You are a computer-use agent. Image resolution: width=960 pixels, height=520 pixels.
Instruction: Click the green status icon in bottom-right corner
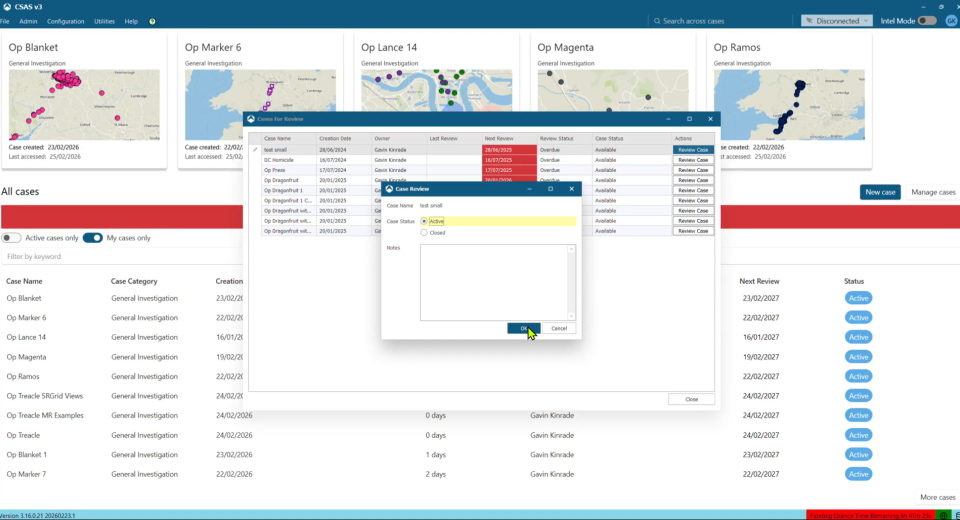[943, 514]
